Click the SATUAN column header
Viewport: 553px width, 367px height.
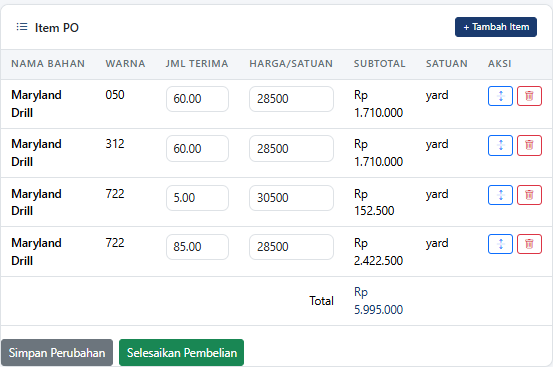click(x=446, y=63)
